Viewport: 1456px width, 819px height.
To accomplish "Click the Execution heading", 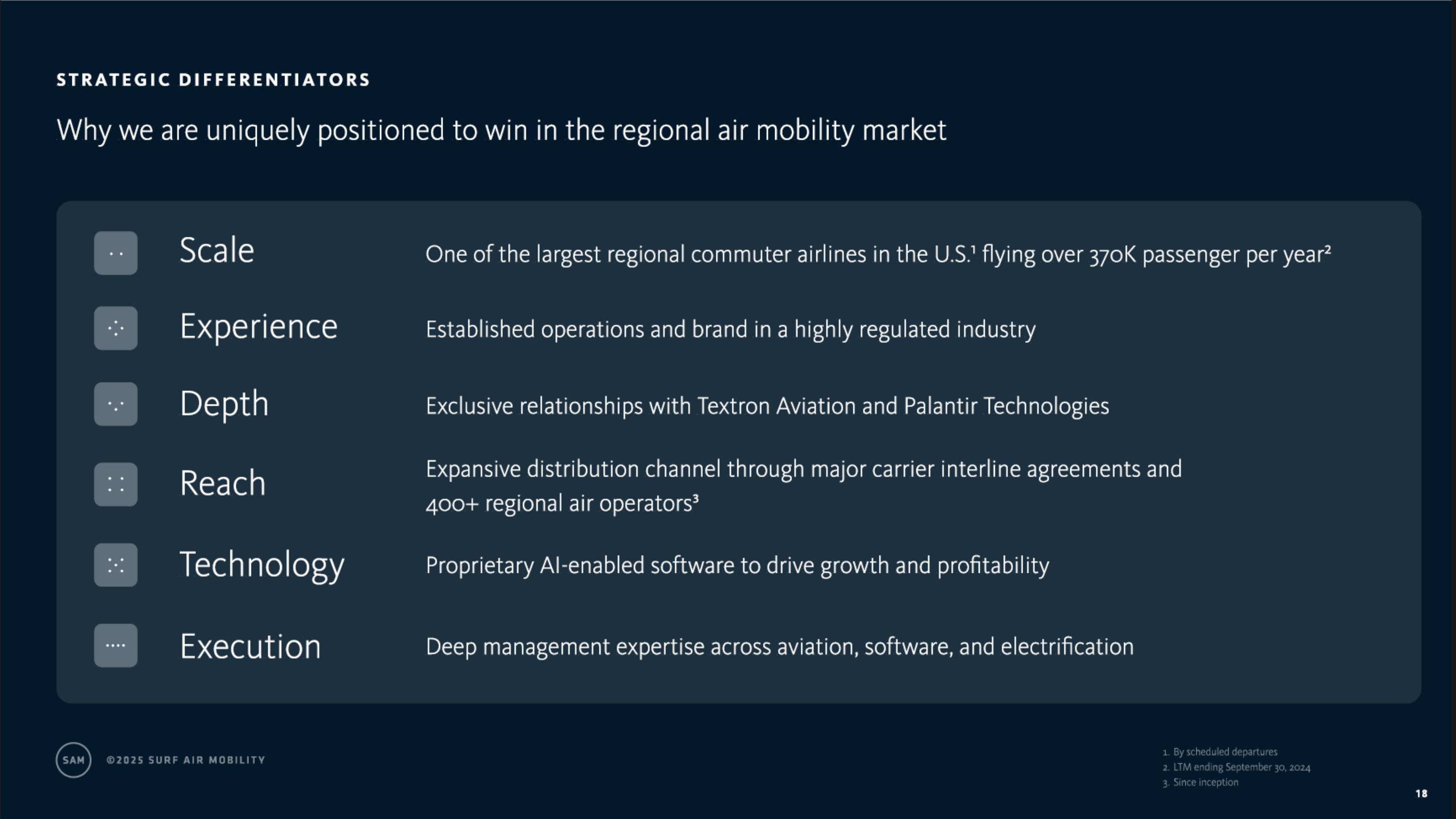I will point(250,646).
